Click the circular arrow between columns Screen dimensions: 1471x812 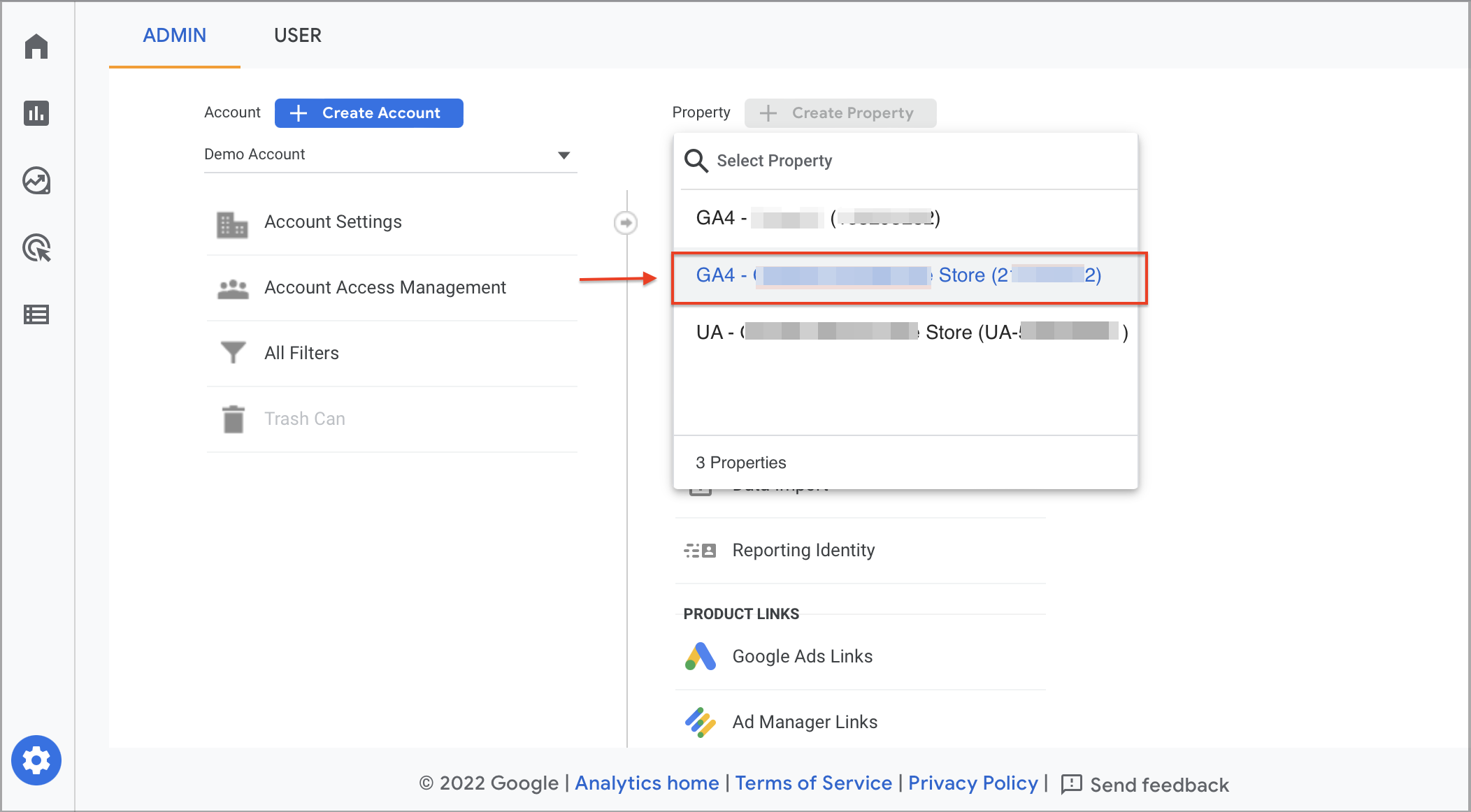(x=625, y=223)
